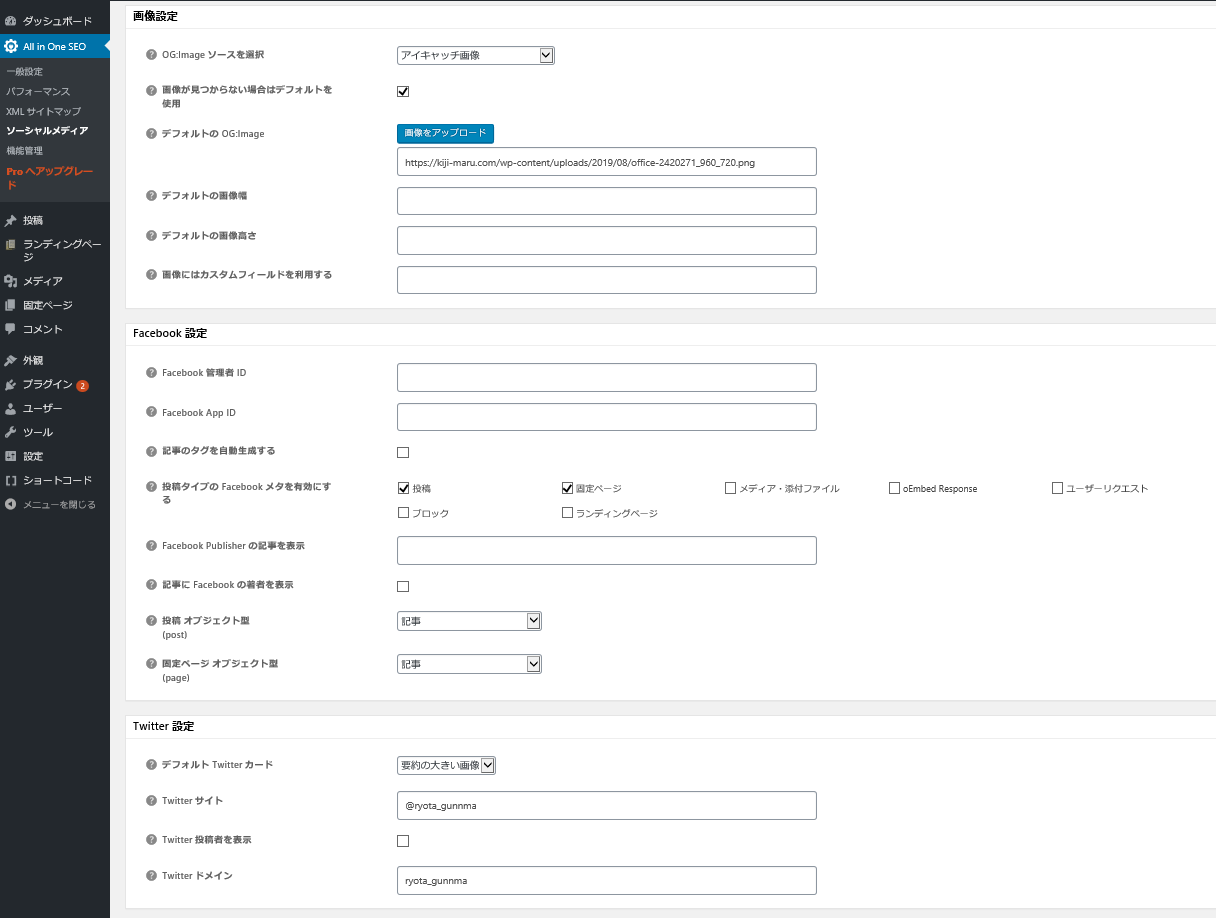
Task: Open the default Twitter card dropdown
Action: coord(446,765)
